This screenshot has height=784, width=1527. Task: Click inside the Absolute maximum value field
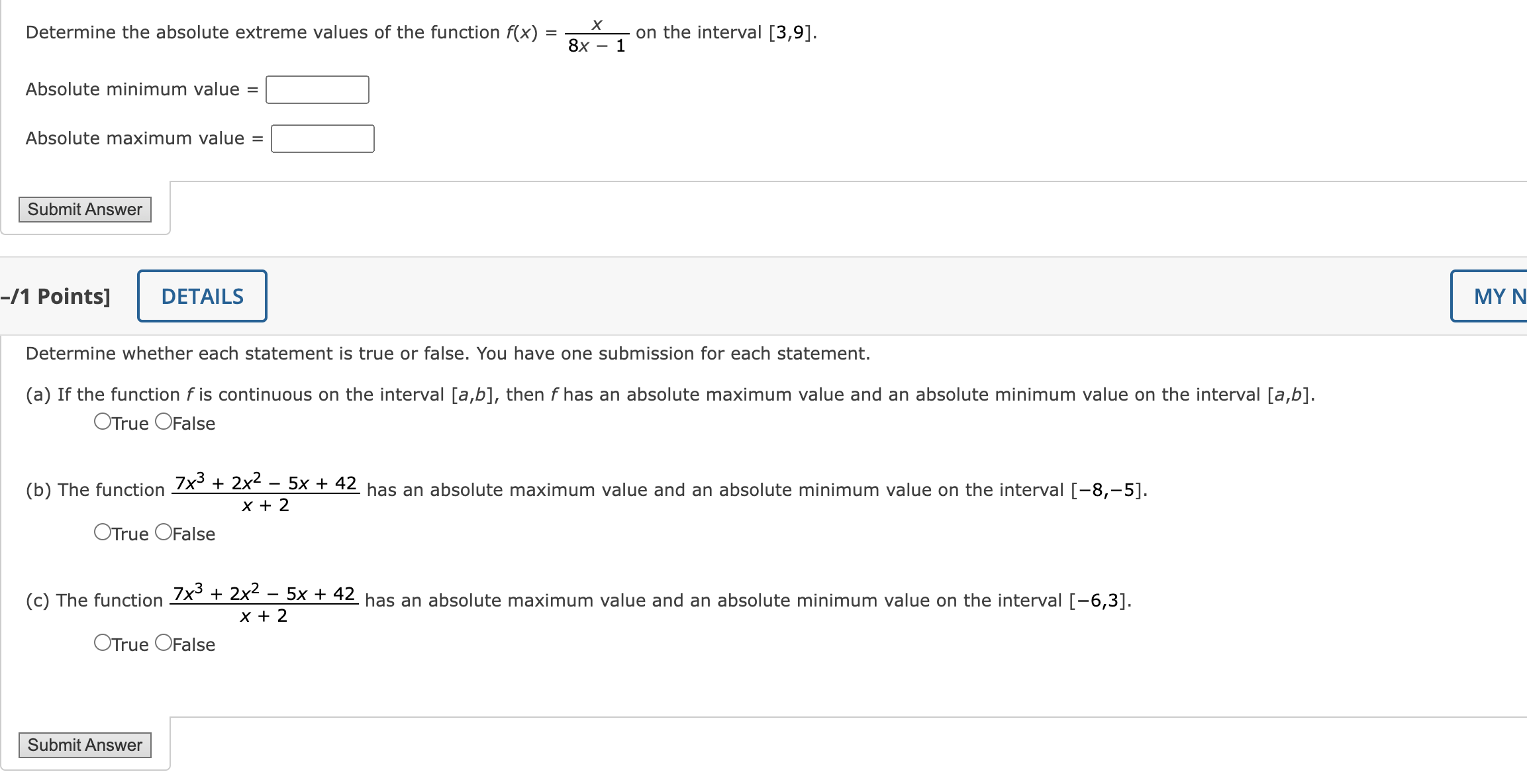coord(322,138)
